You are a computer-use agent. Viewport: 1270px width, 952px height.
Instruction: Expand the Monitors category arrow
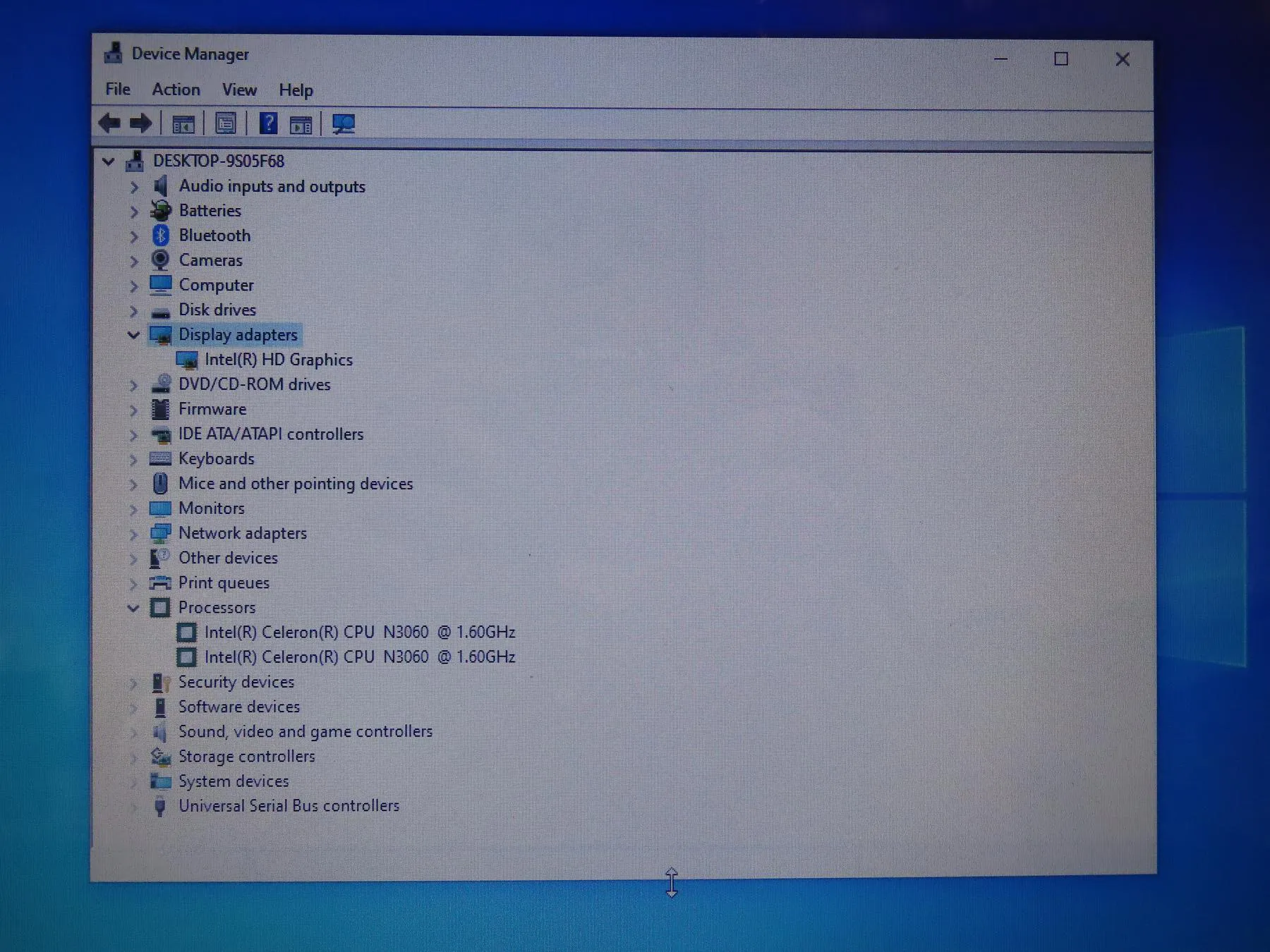click(133, 509)
